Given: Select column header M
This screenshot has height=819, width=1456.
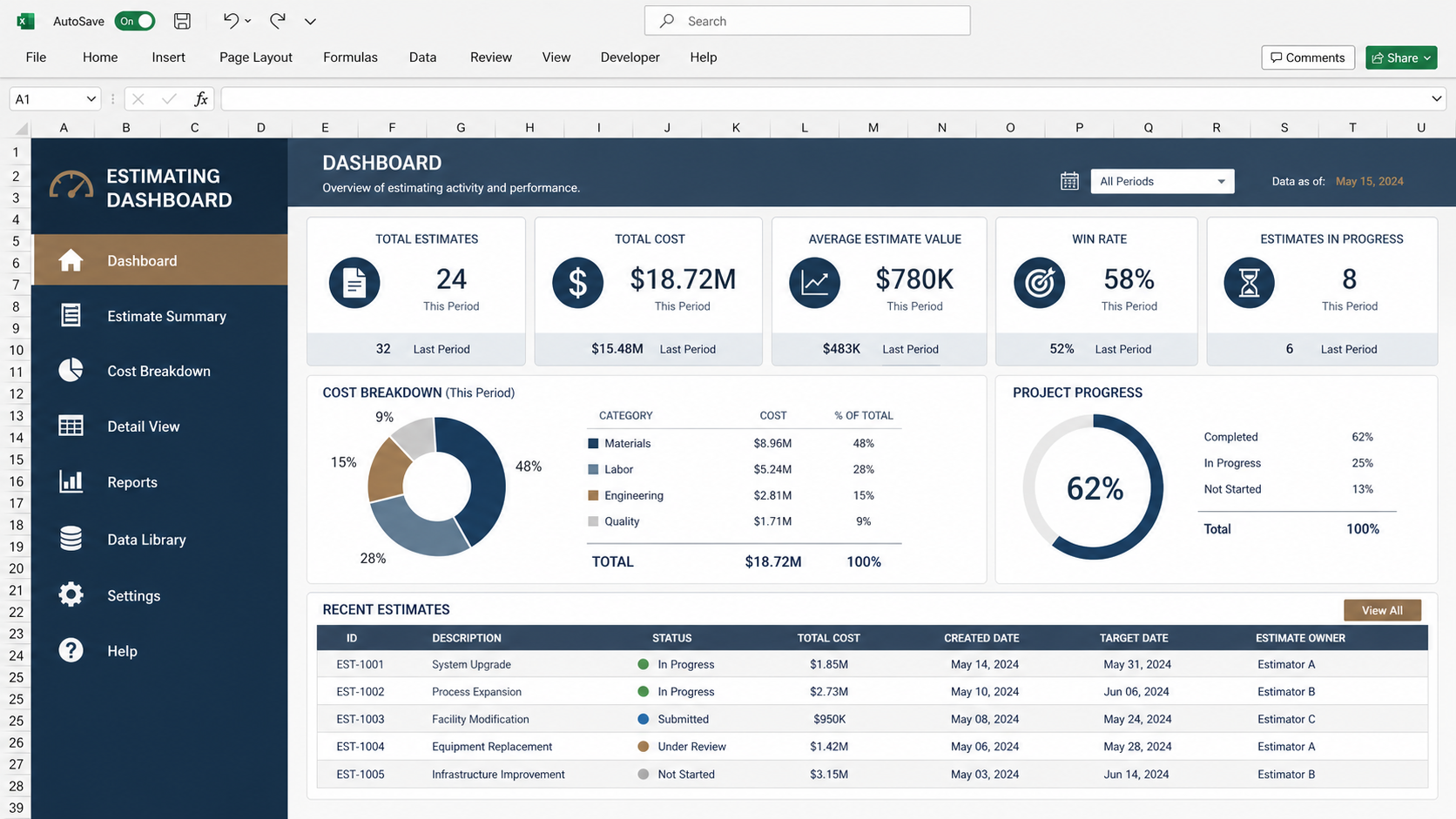Looking at the screenshot, I should [873, 127].
